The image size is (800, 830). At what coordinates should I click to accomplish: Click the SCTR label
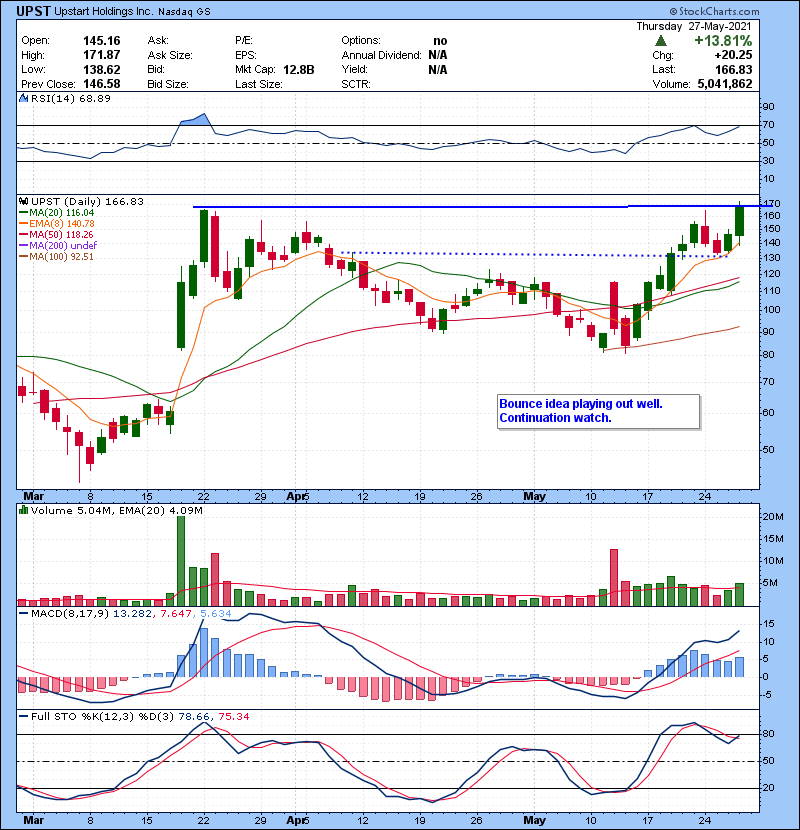pos(356,84)
